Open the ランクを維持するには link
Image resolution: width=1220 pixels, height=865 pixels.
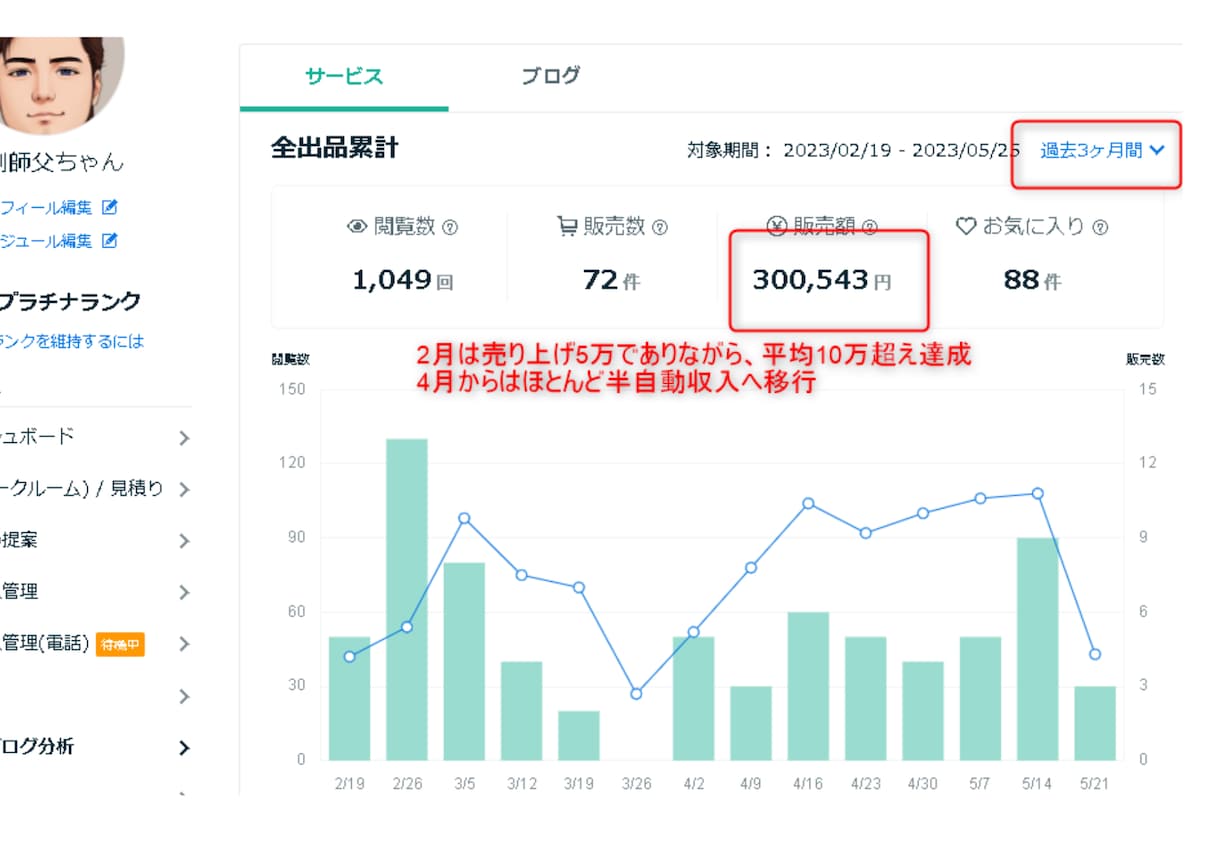point(72,342)
